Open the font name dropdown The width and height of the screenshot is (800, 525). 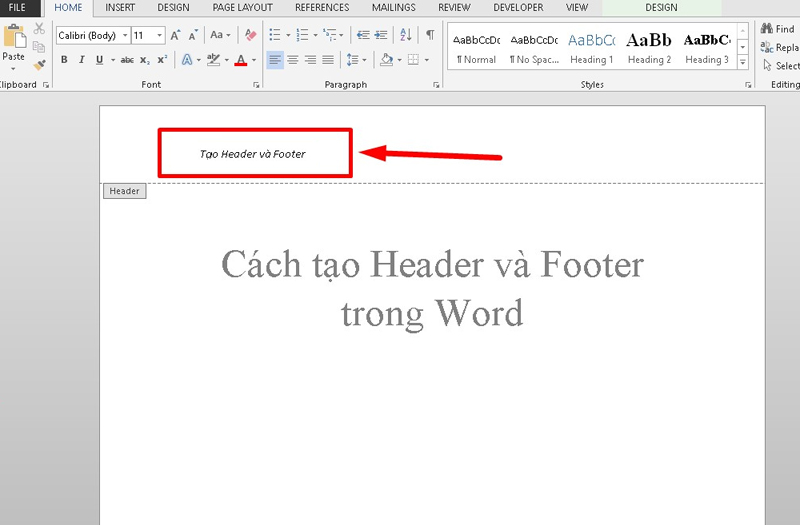pyautogui.click(x=125, y=35)
